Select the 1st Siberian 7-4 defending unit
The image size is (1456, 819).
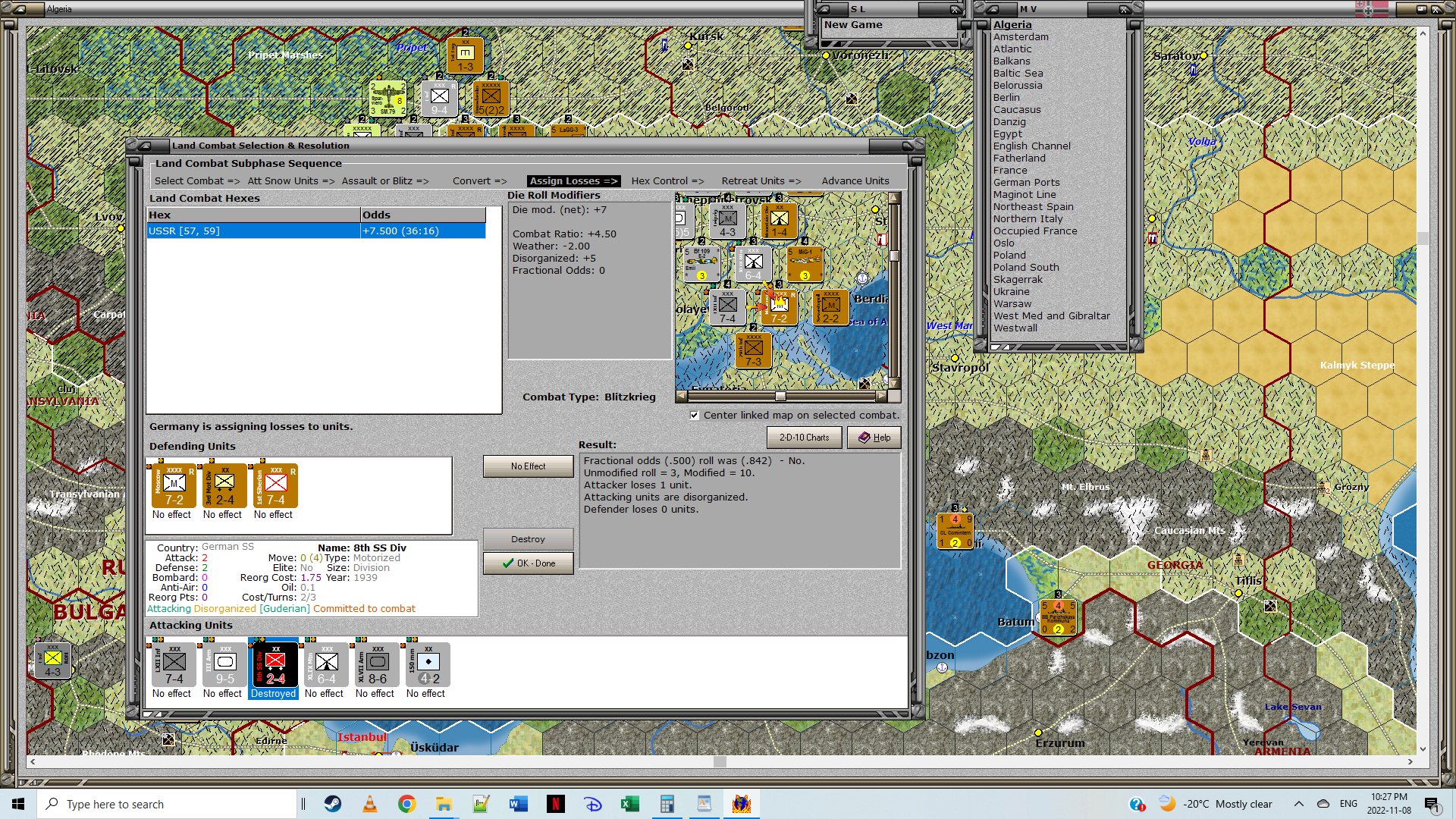(x=275, y=486)
